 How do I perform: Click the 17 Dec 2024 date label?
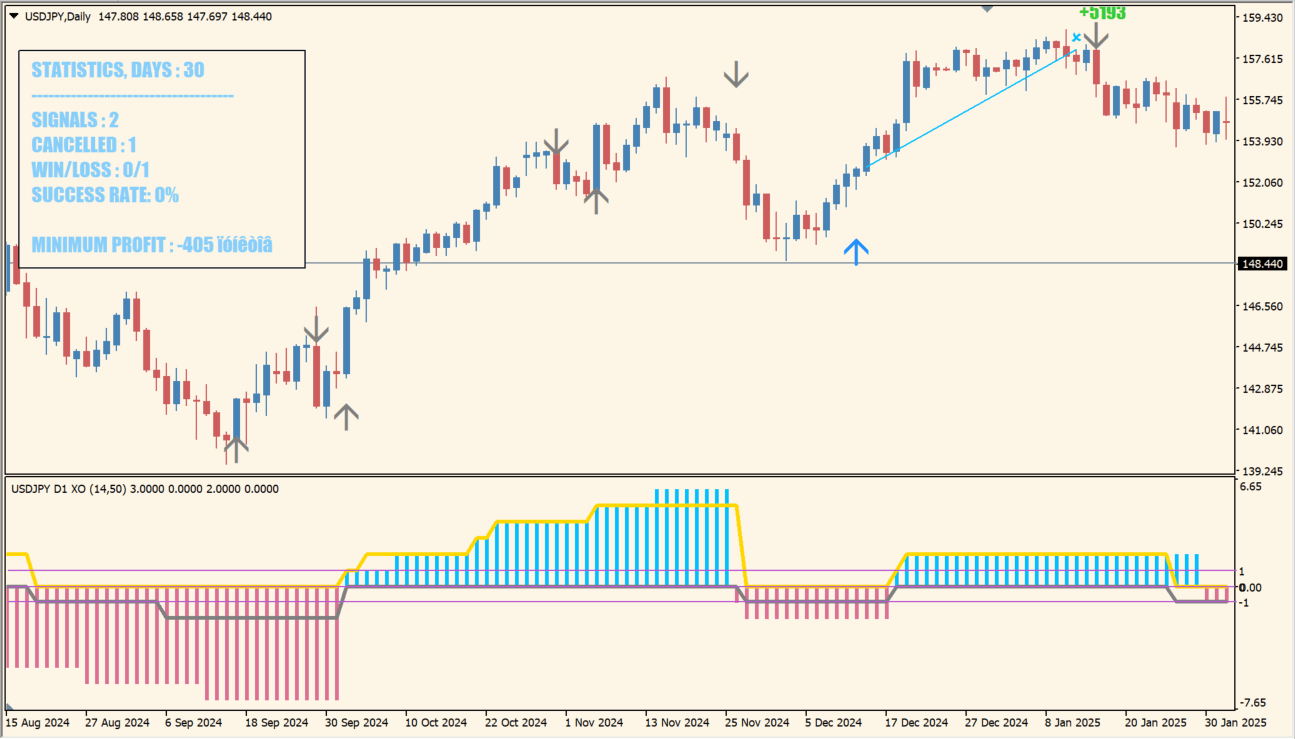917,722
